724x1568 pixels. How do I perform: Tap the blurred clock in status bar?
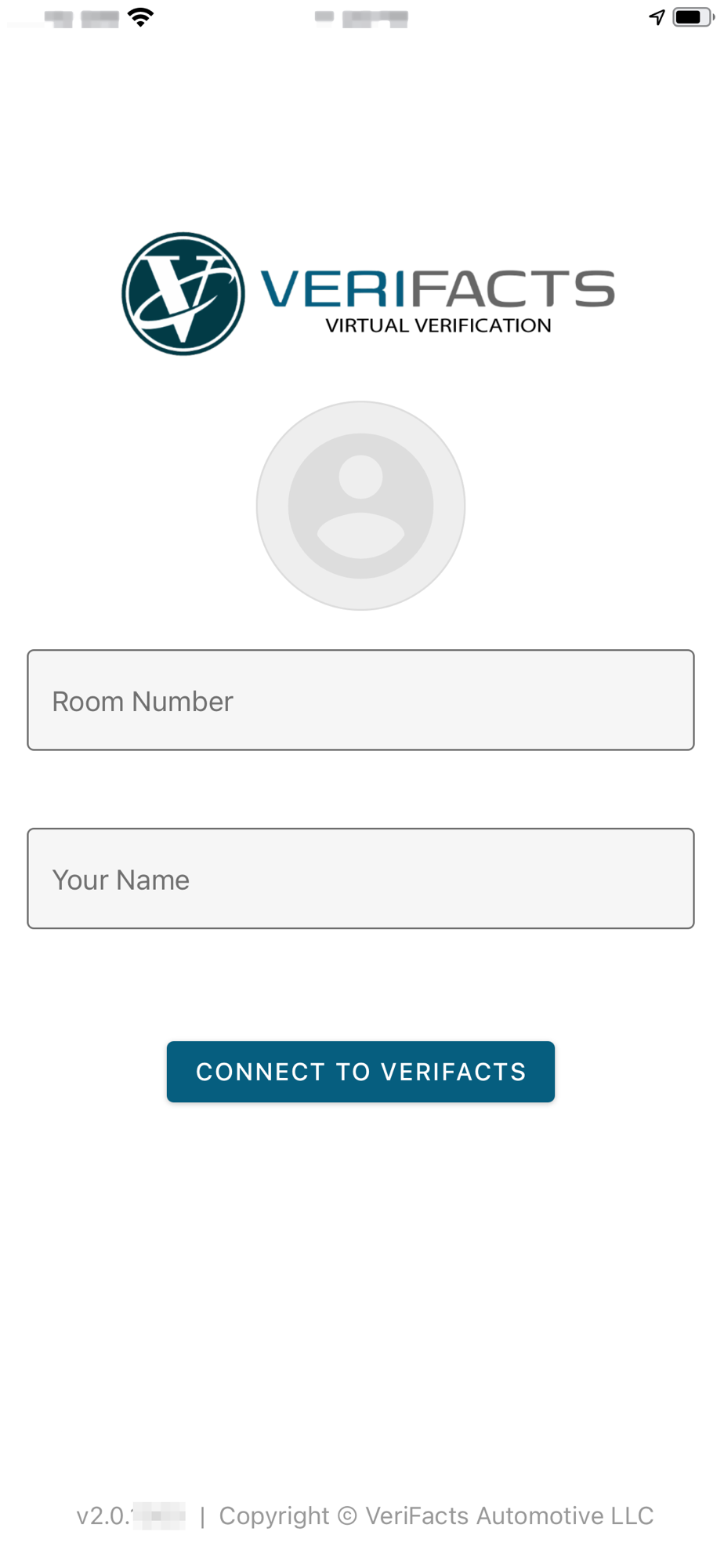pyautogui.click(x=361, y=19)
